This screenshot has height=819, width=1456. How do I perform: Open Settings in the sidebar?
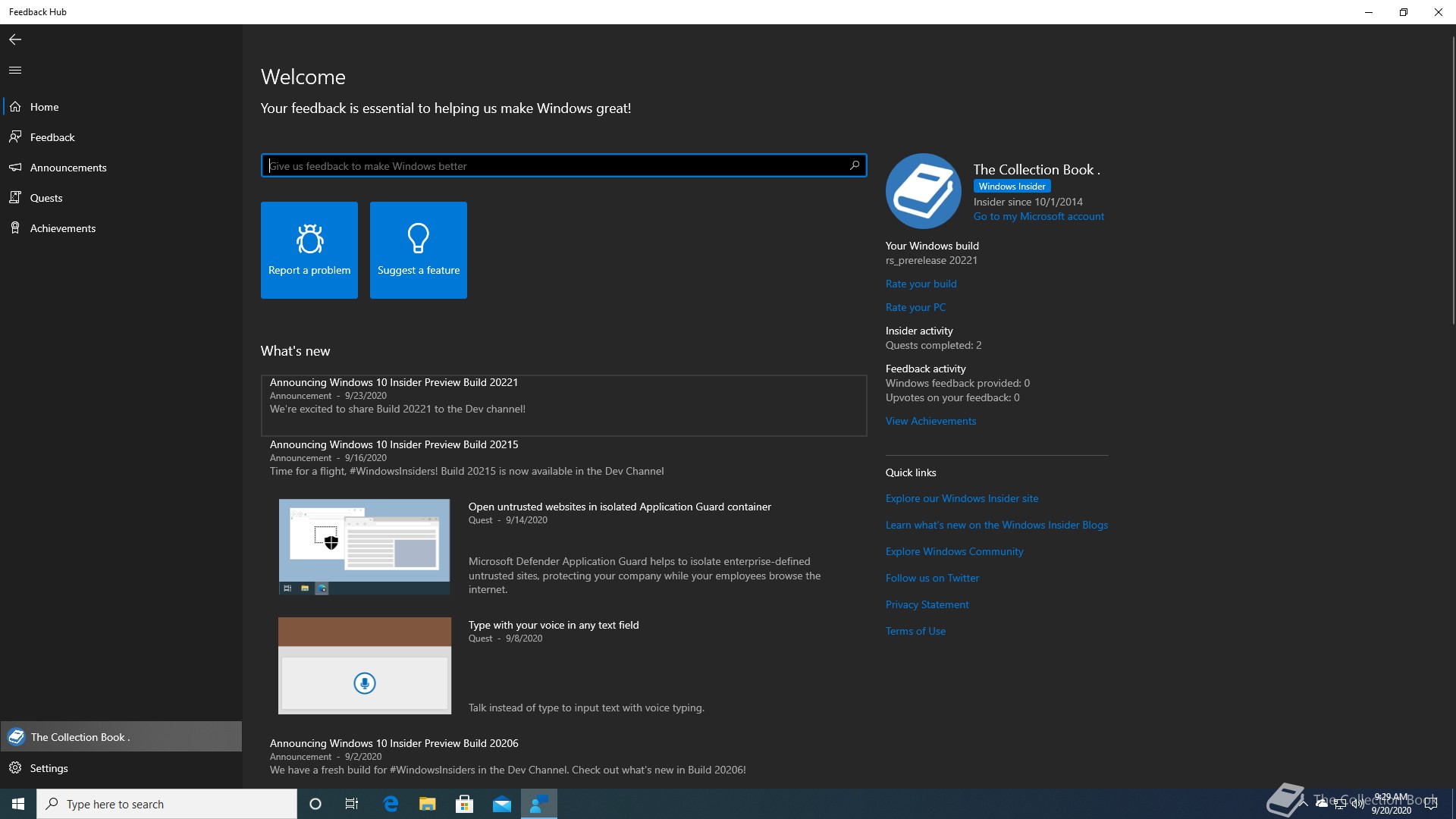tap(121, 768)
